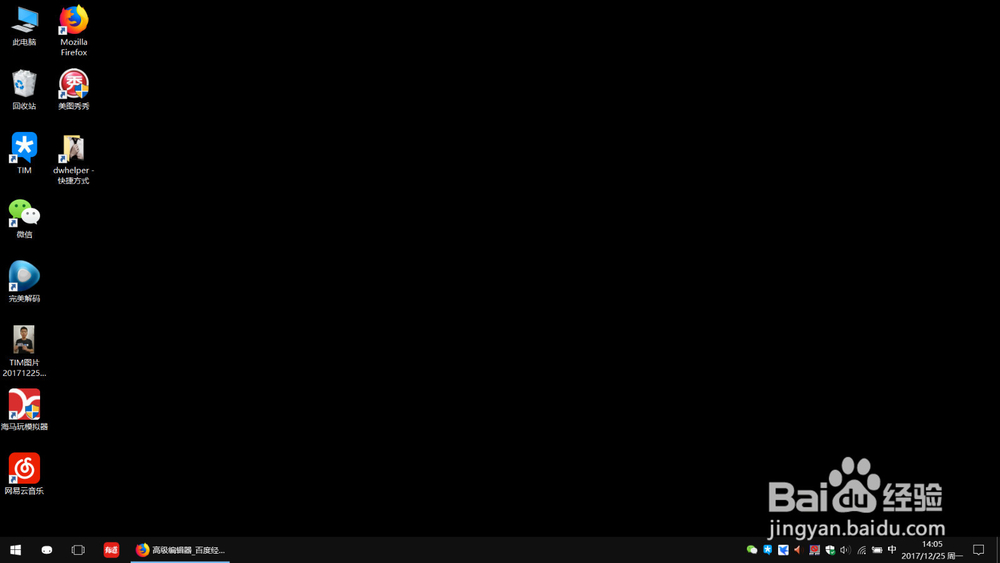This screenshot has height=563, width=1000.
Task: Open the system volume control
Action: tap(846, 550)
